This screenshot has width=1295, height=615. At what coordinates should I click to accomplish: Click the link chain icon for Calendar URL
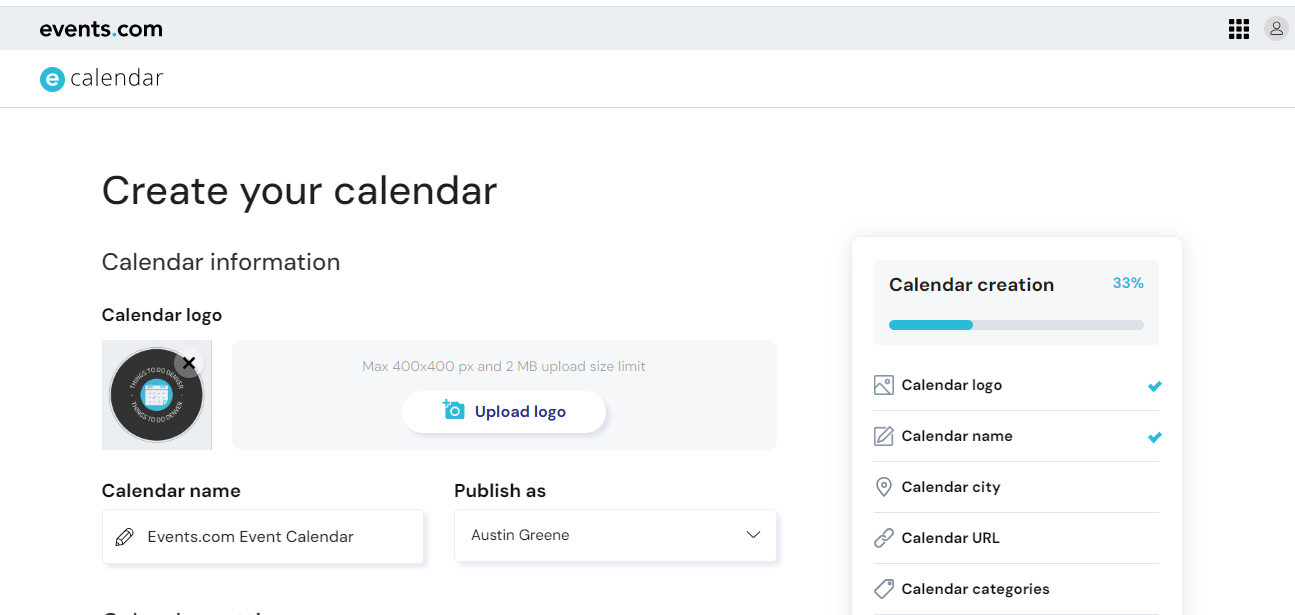883,538
